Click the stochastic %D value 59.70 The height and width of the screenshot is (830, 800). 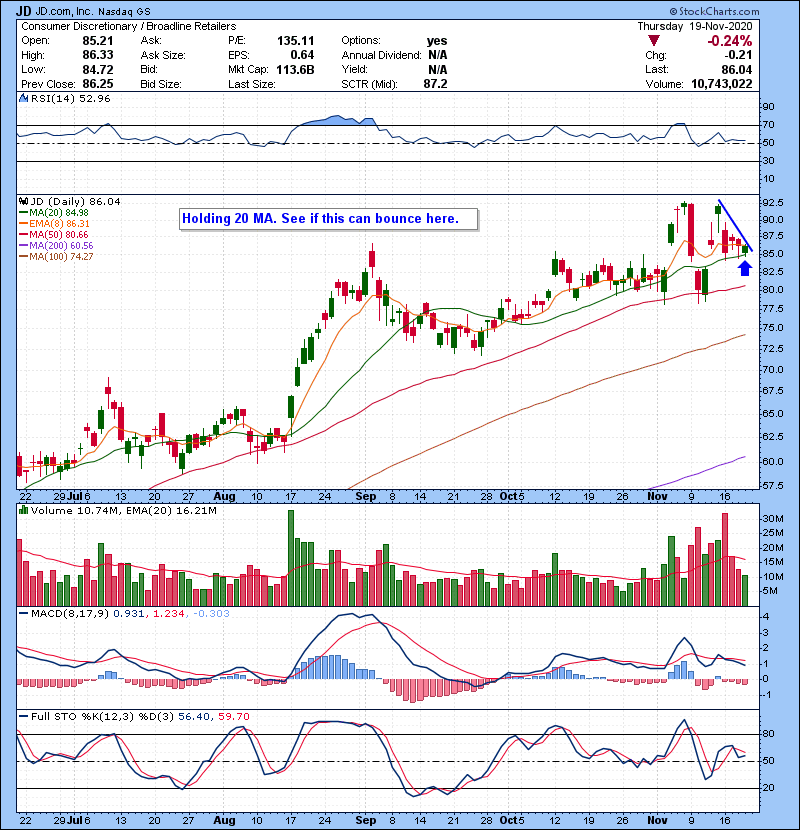233,716
